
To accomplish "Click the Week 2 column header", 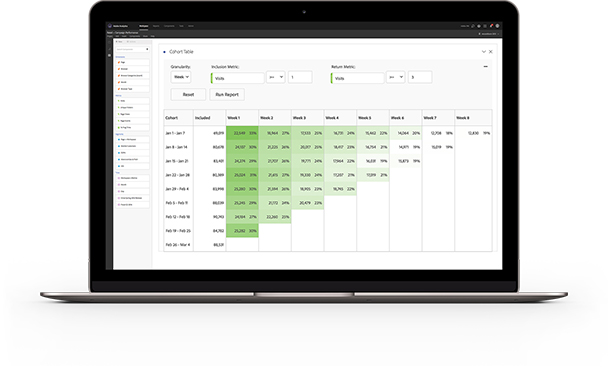I will [275, 118].
